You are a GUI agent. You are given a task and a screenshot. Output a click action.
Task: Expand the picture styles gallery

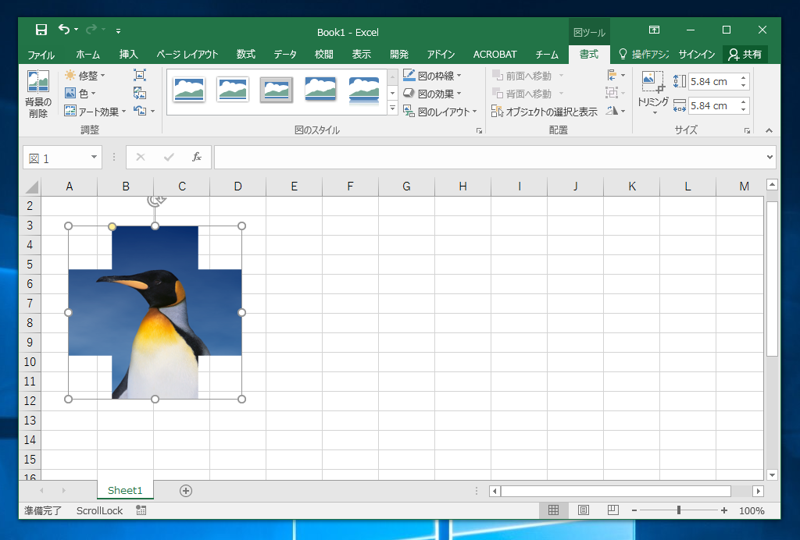click(x=392, y=108)
